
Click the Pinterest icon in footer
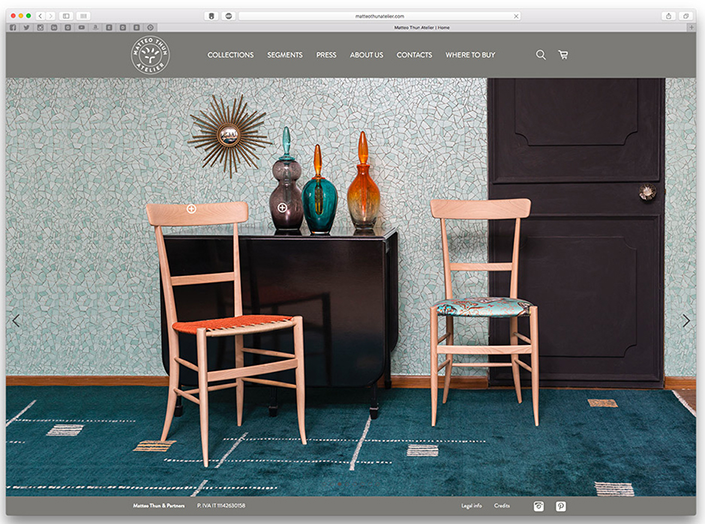(561, 506)
